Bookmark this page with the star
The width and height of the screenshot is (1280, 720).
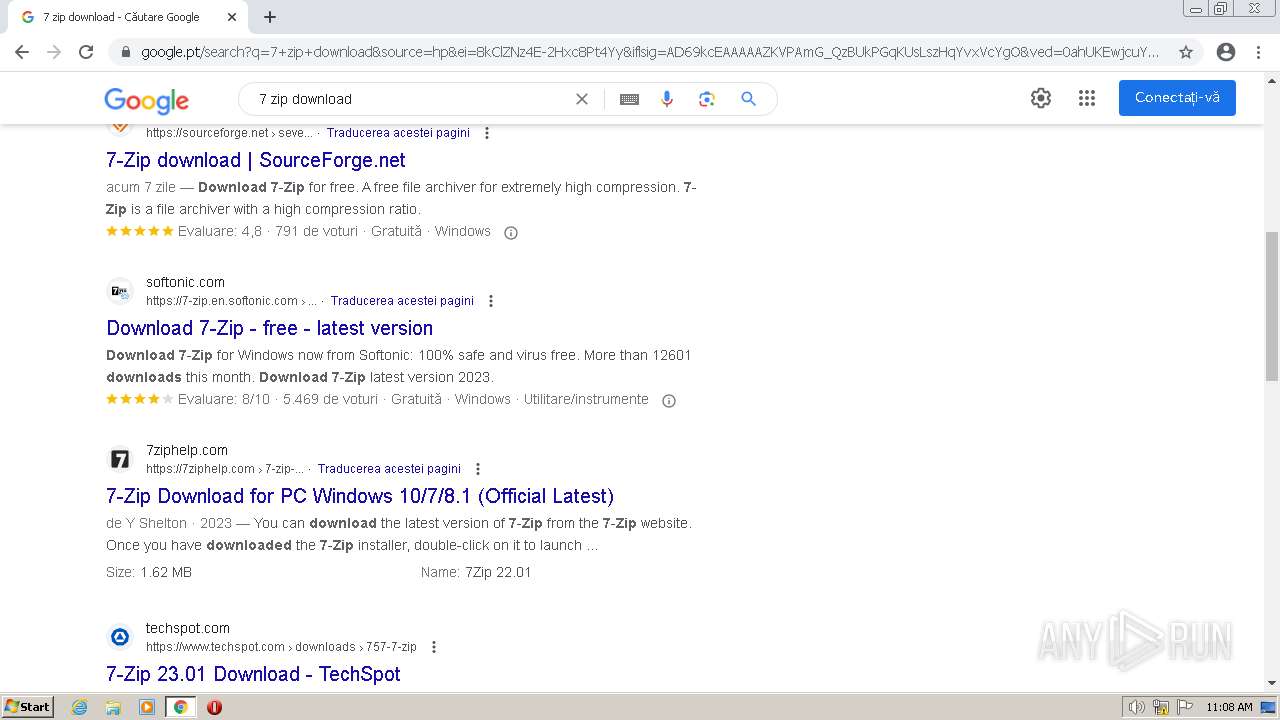(x=1186, y=52)
